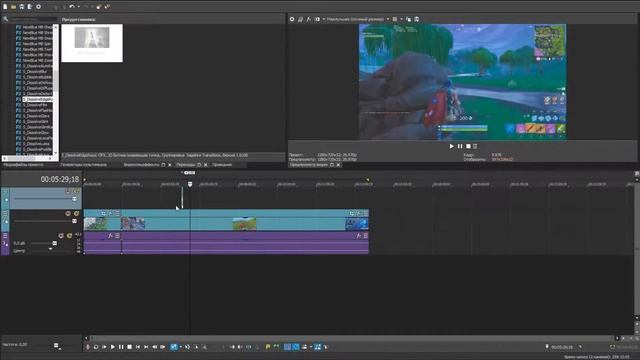
Task: Click the video output FX icon in preview toolbar
Action: (x=309, y=19)
